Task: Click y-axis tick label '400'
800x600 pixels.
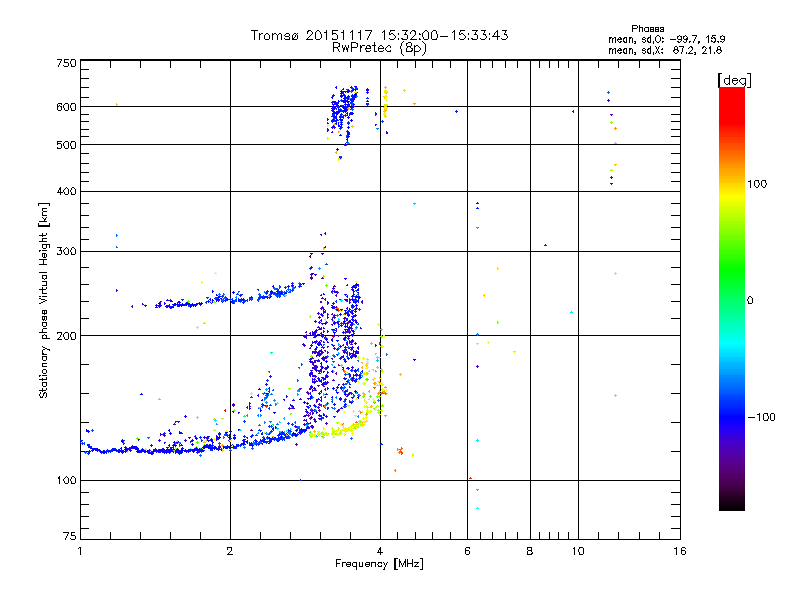Action: pyautogui.click(x=66, y=191)
